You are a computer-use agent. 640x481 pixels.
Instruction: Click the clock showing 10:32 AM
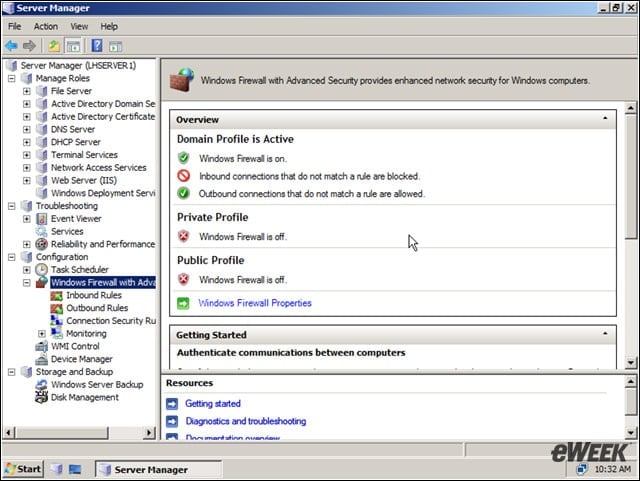coord(613,469)
